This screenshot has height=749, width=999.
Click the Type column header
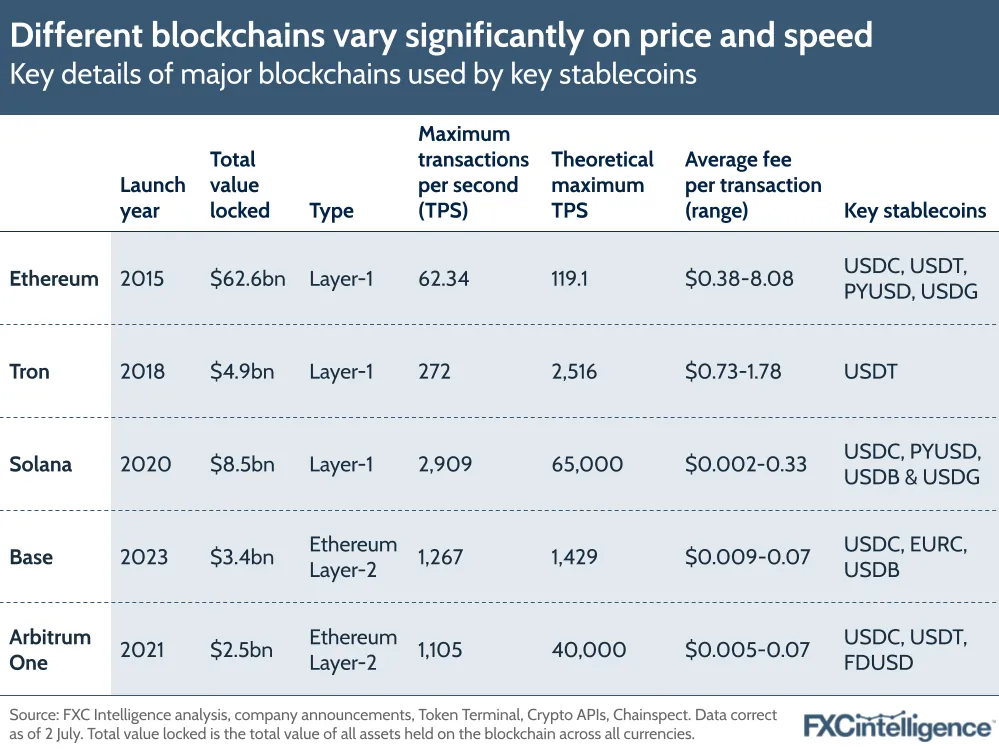[x=331, y=210]
